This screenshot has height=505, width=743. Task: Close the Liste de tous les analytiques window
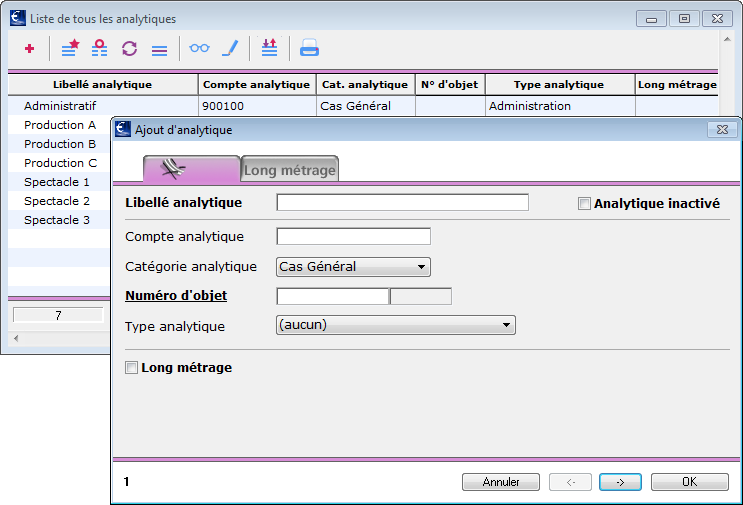click(717, 19)
